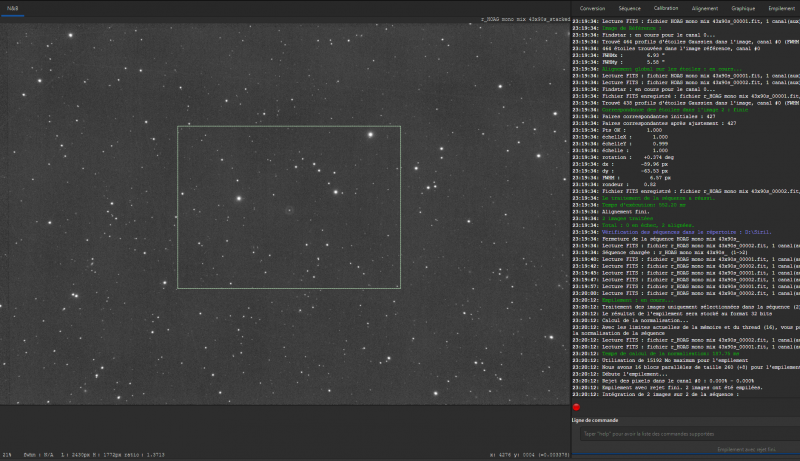The height and width of the screenshot is (461, 800).
Task: Click log line 'Temps de calcul de la normalisation'
Action: click(x=670, y=353)
